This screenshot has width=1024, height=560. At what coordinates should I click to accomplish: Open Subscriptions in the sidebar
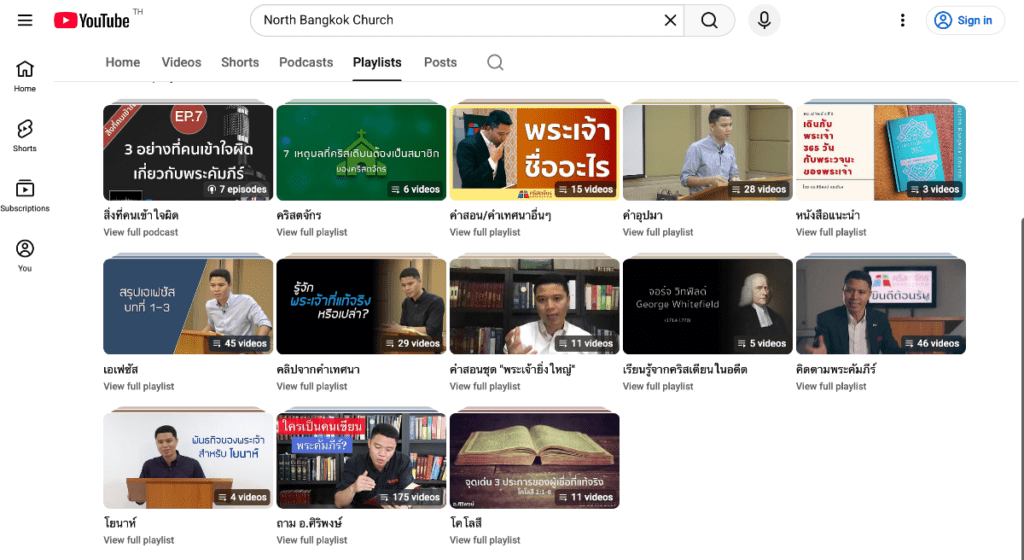pyautogui.click(x=25, y=196)
